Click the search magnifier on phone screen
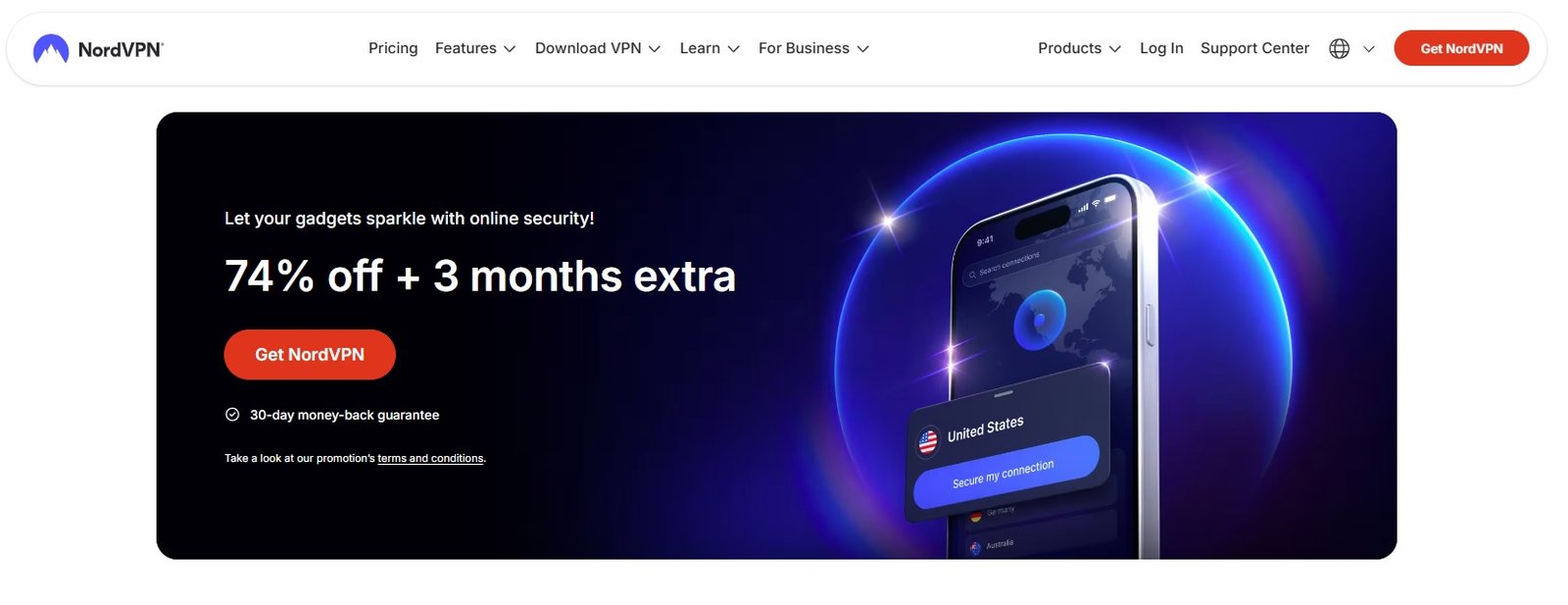This screenshot has width=1568, height=605. pos(972,276)
